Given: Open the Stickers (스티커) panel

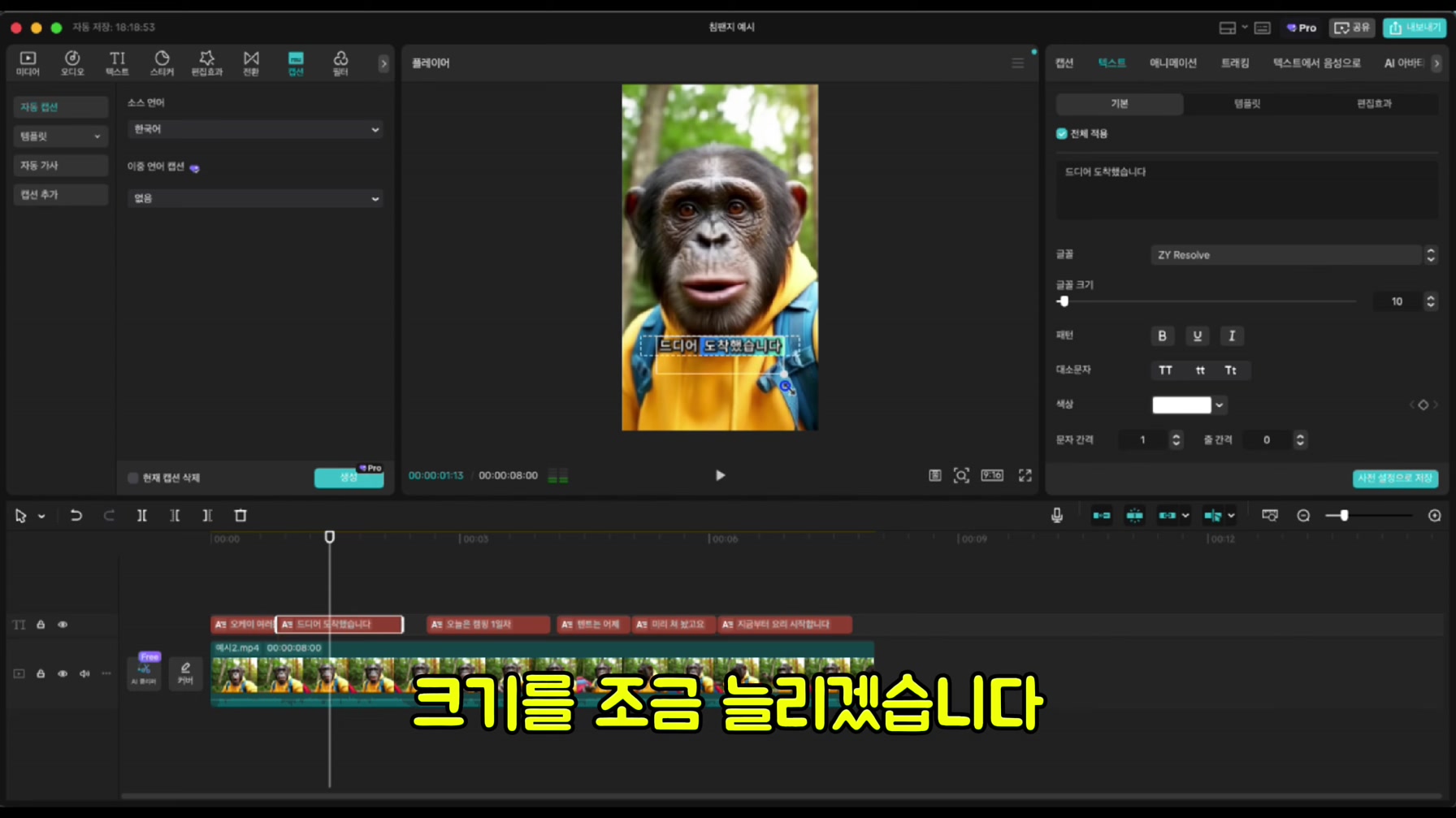Looking at the screenshot, I should click(x=162, y=63).
